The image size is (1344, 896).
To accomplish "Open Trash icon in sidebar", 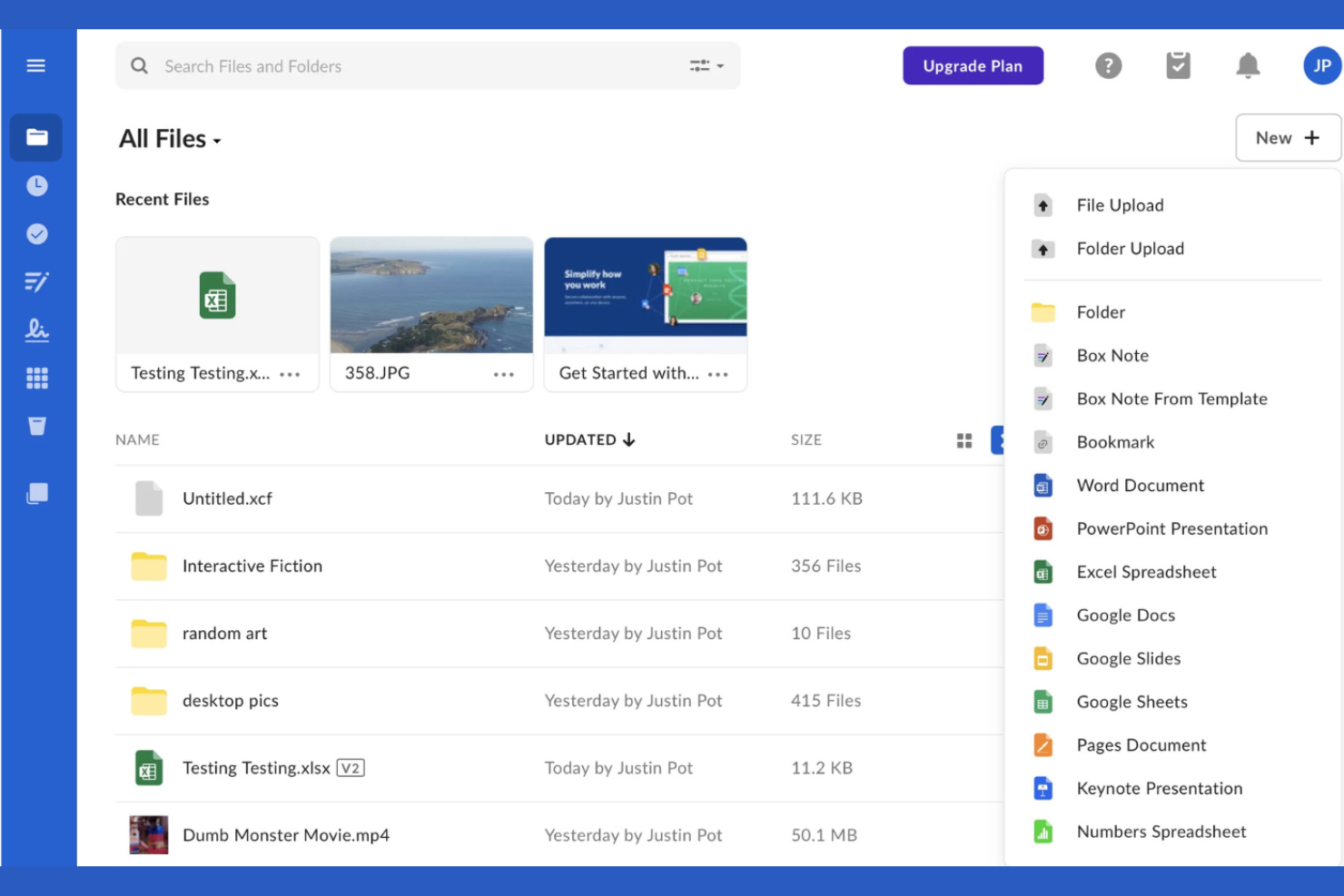I will pyautogui.click(x=37, y=427).
